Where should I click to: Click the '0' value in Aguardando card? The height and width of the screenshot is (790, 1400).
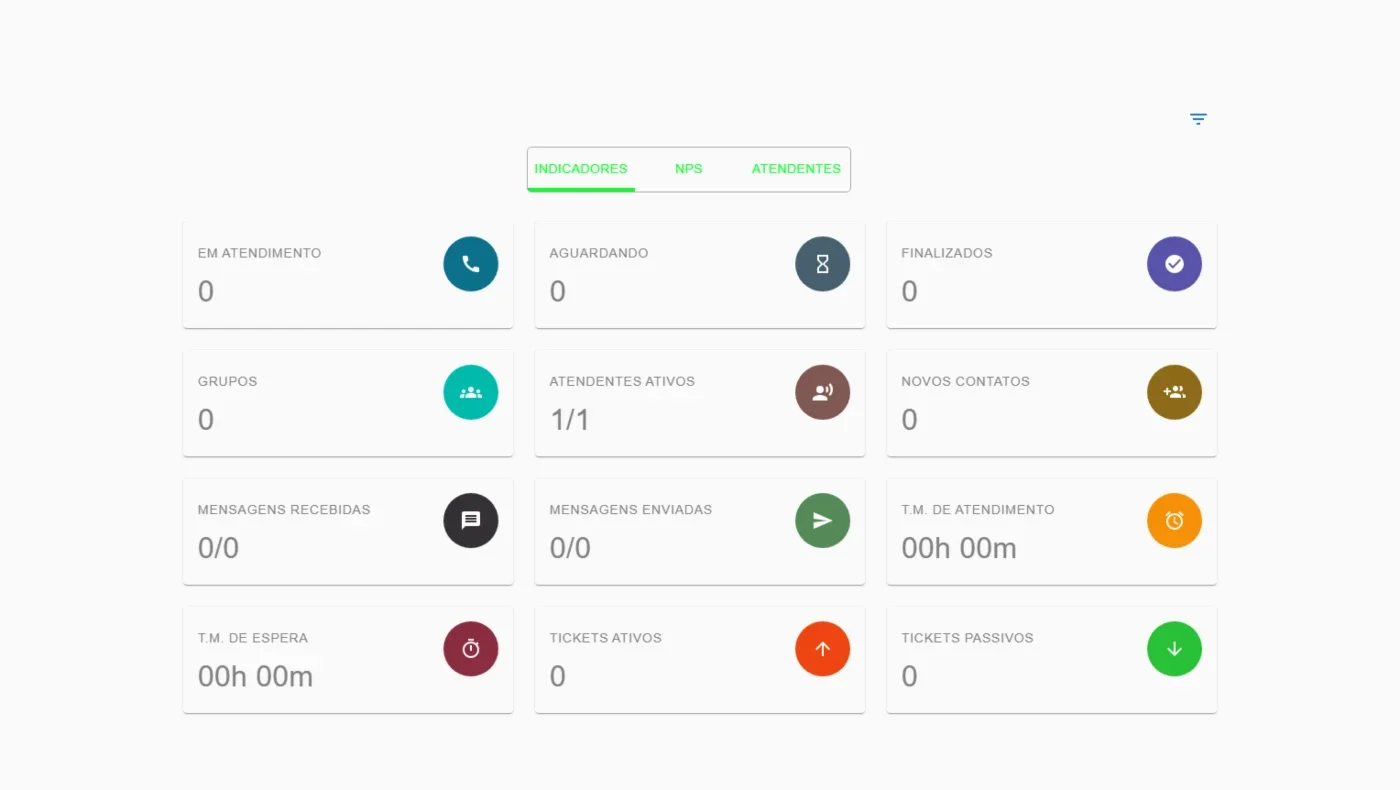pyautogui.click(x=558, y=291)
